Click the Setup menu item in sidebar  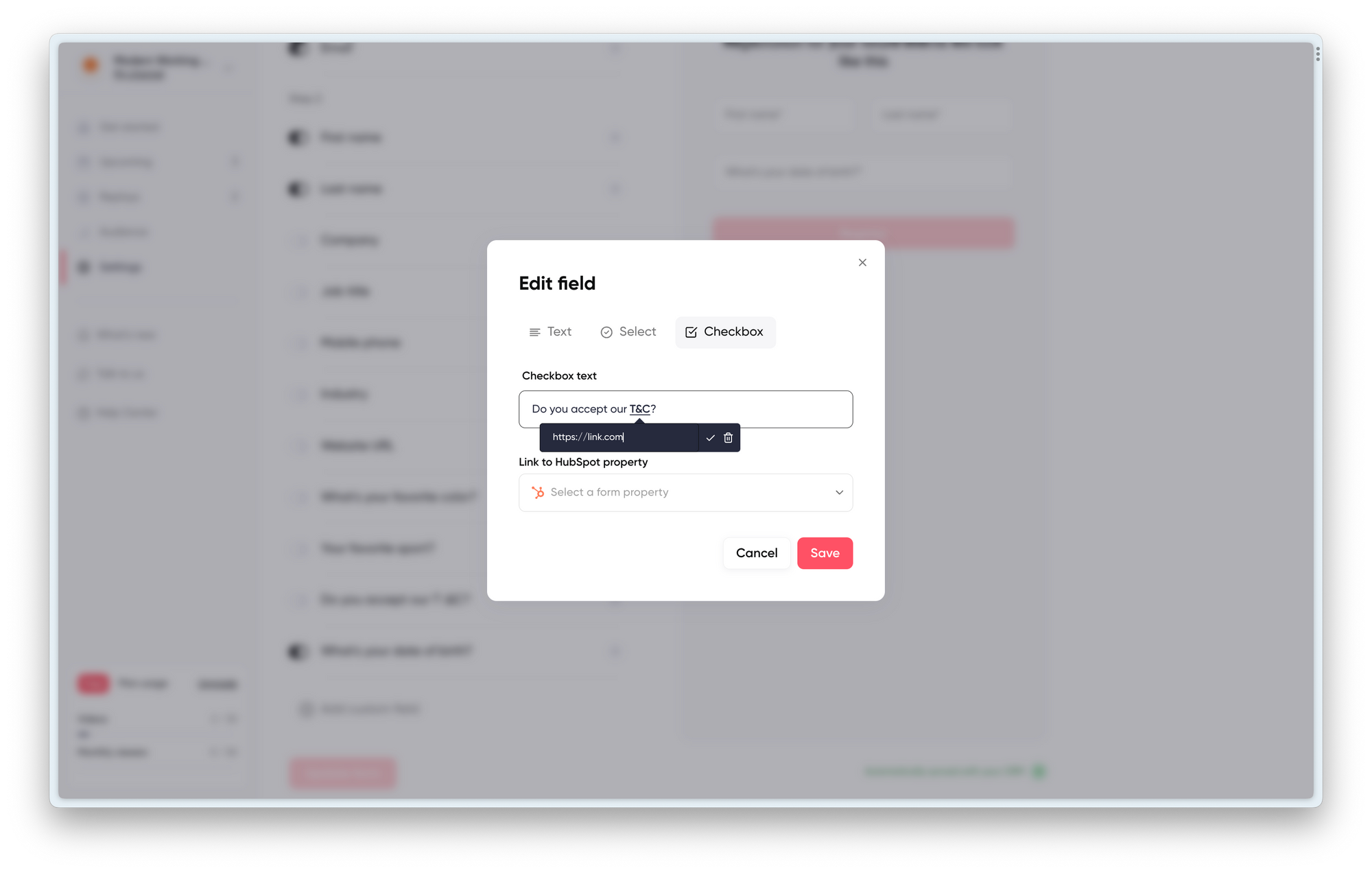120,266
